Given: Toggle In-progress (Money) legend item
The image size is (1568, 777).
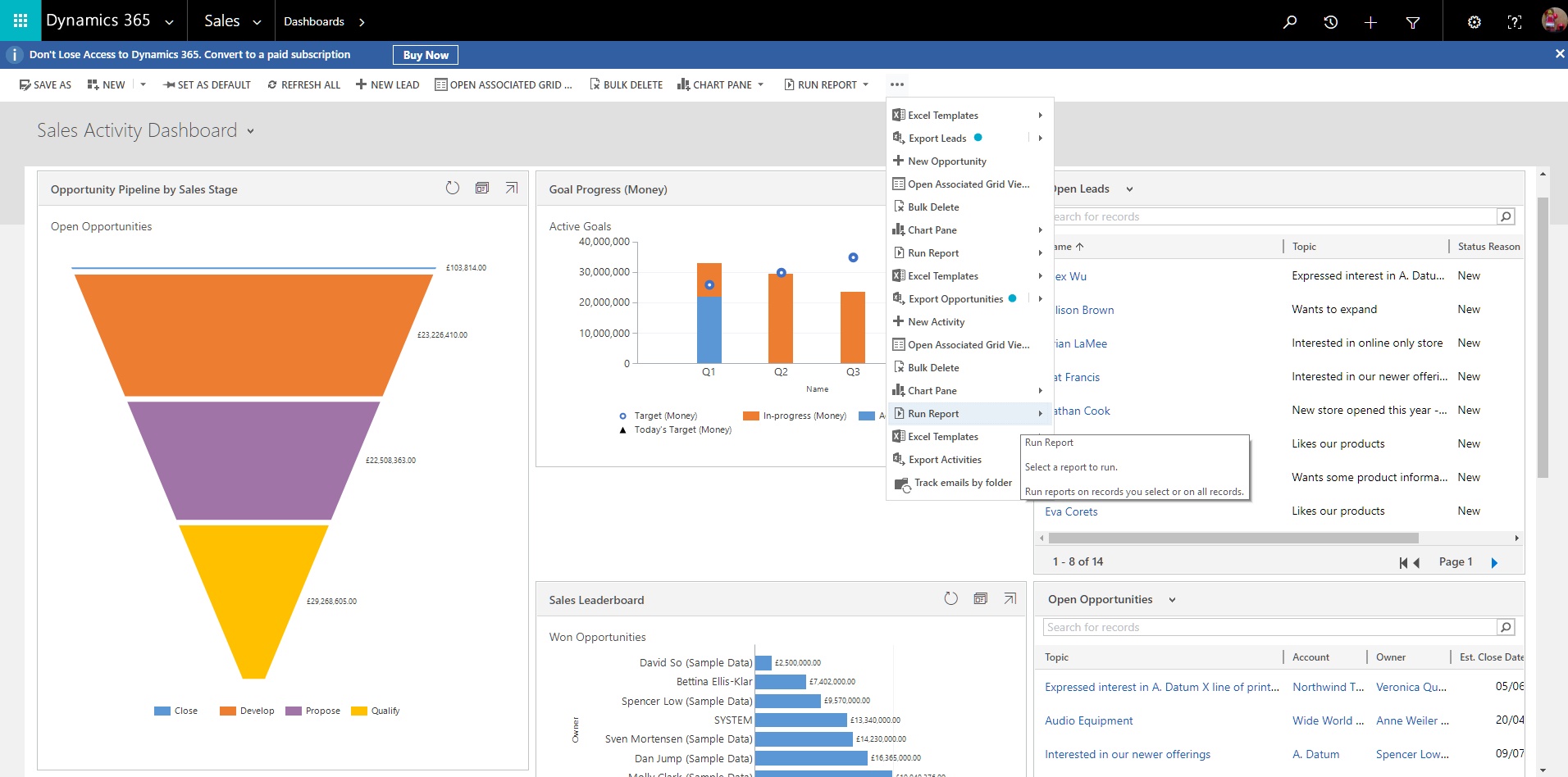Looking at the screenshot, I should [x=794, y=416].
